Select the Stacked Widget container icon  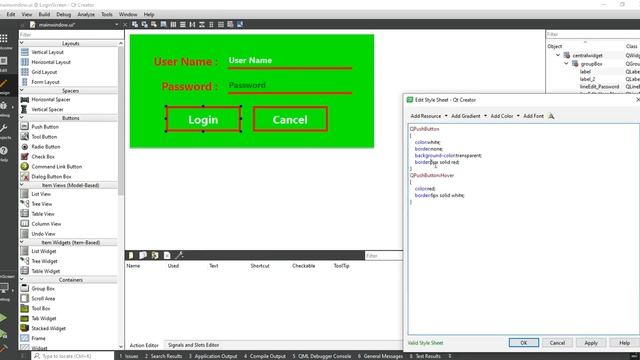(x=24, y=328)
